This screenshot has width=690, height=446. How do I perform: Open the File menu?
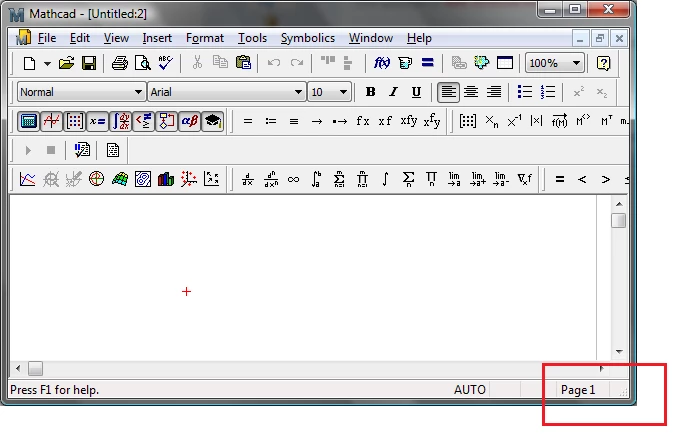click(47, 38)
